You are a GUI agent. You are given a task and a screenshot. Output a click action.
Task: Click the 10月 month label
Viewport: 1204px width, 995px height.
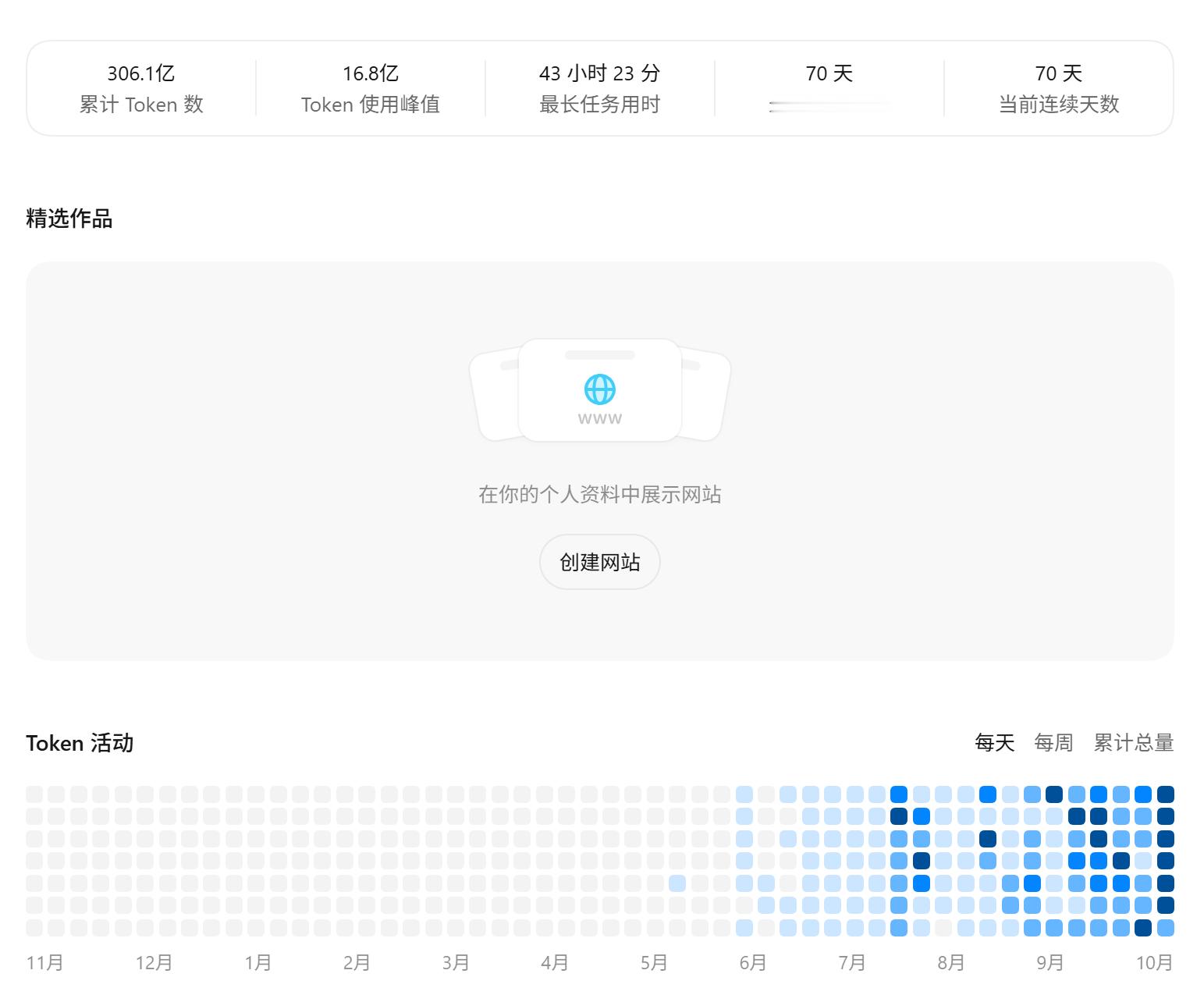(1155, 962)
